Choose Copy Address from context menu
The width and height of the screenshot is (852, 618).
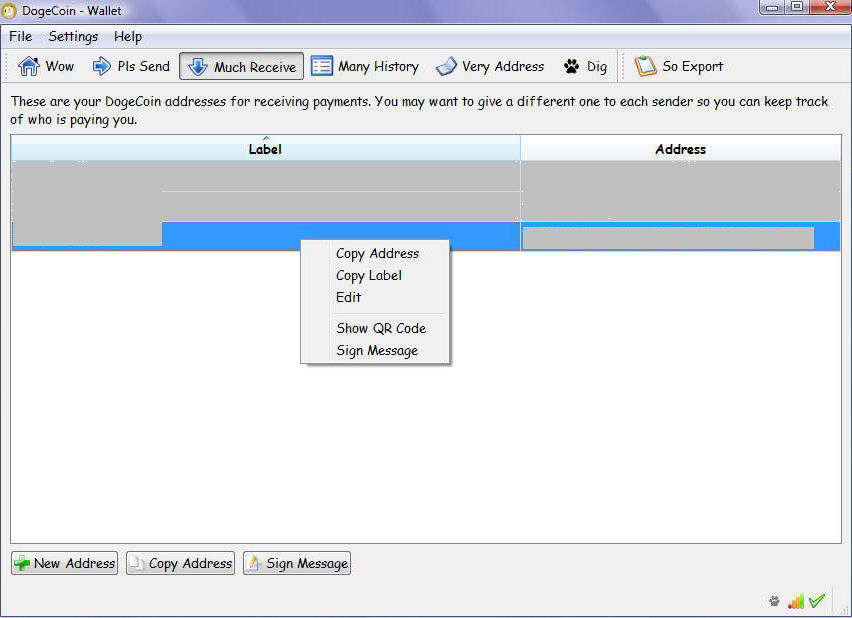[x=377, y=254]
